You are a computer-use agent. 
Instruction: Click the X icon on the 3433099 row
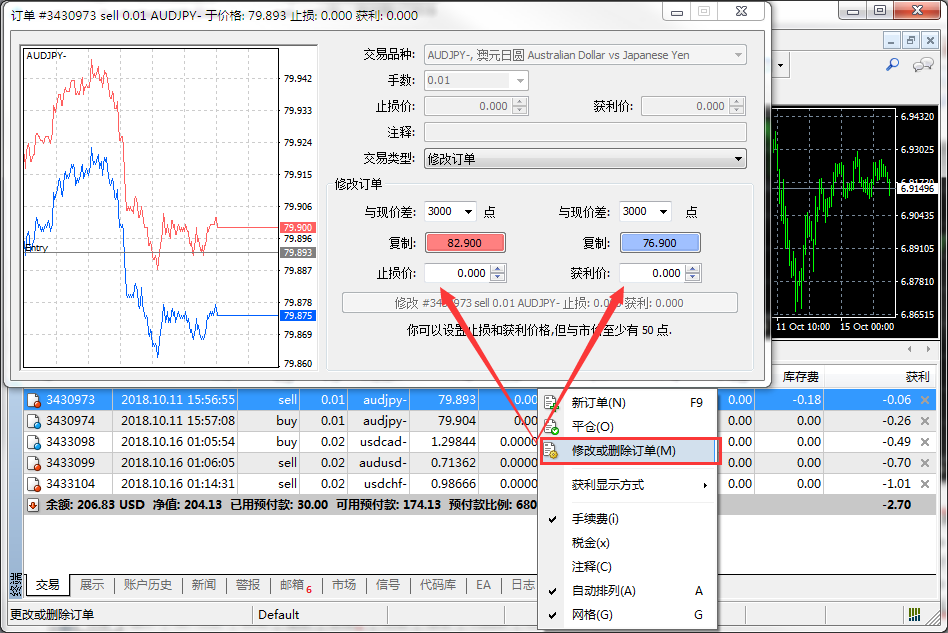[x=924, y=463]
